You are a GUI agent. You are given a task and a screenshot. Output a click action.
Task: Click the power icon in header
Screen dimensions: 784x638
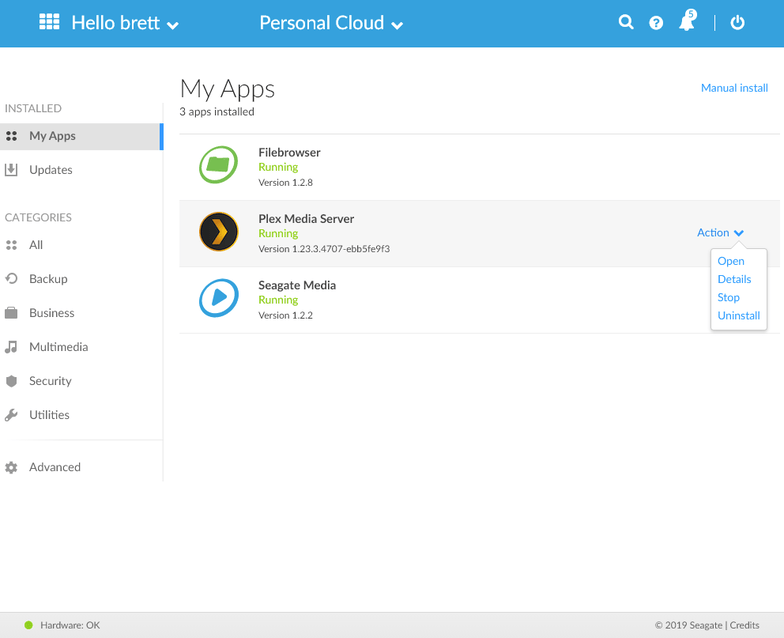pos(738,22)
